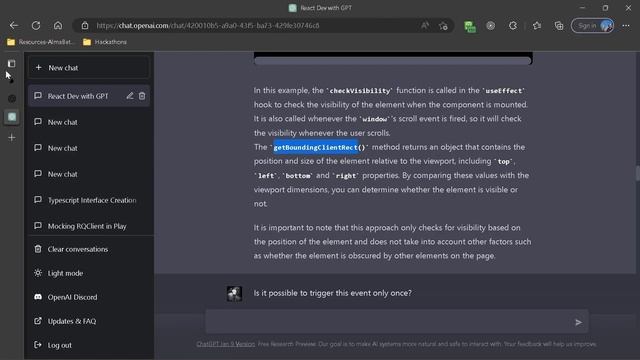Start a New chat from sidebar button
The height and width of the screenshot is (360, 640).
pyautogui.click(x=89, y=68)
